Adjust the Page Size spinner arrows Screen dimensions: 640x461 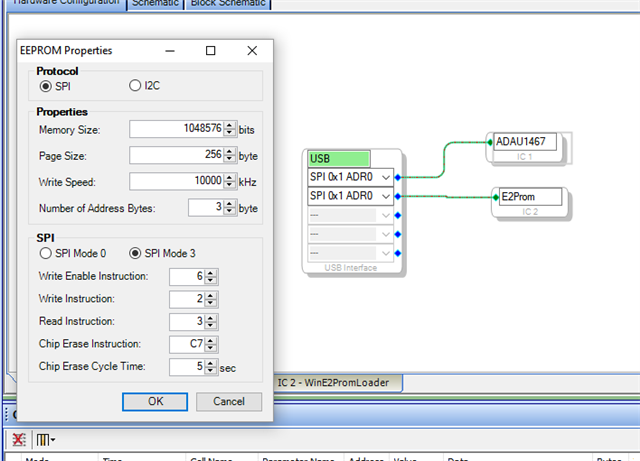(x=230, y=155)
